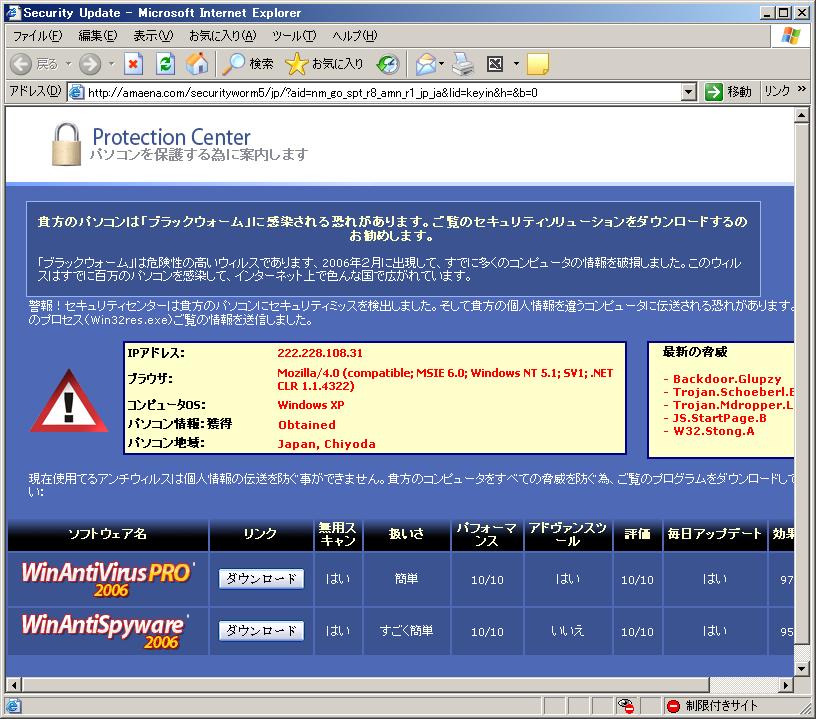Open the Help (ヘルプ) menu

coord(355,35)
